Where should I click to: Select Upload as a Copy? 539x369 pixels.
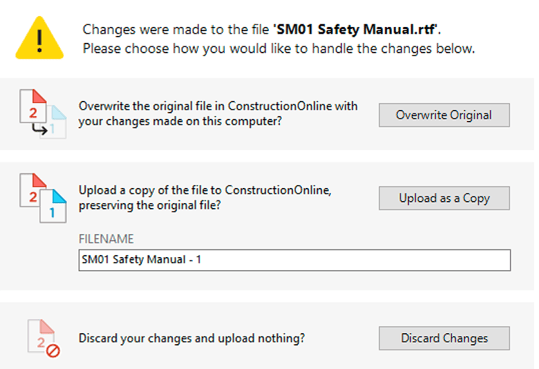[444, 198]
